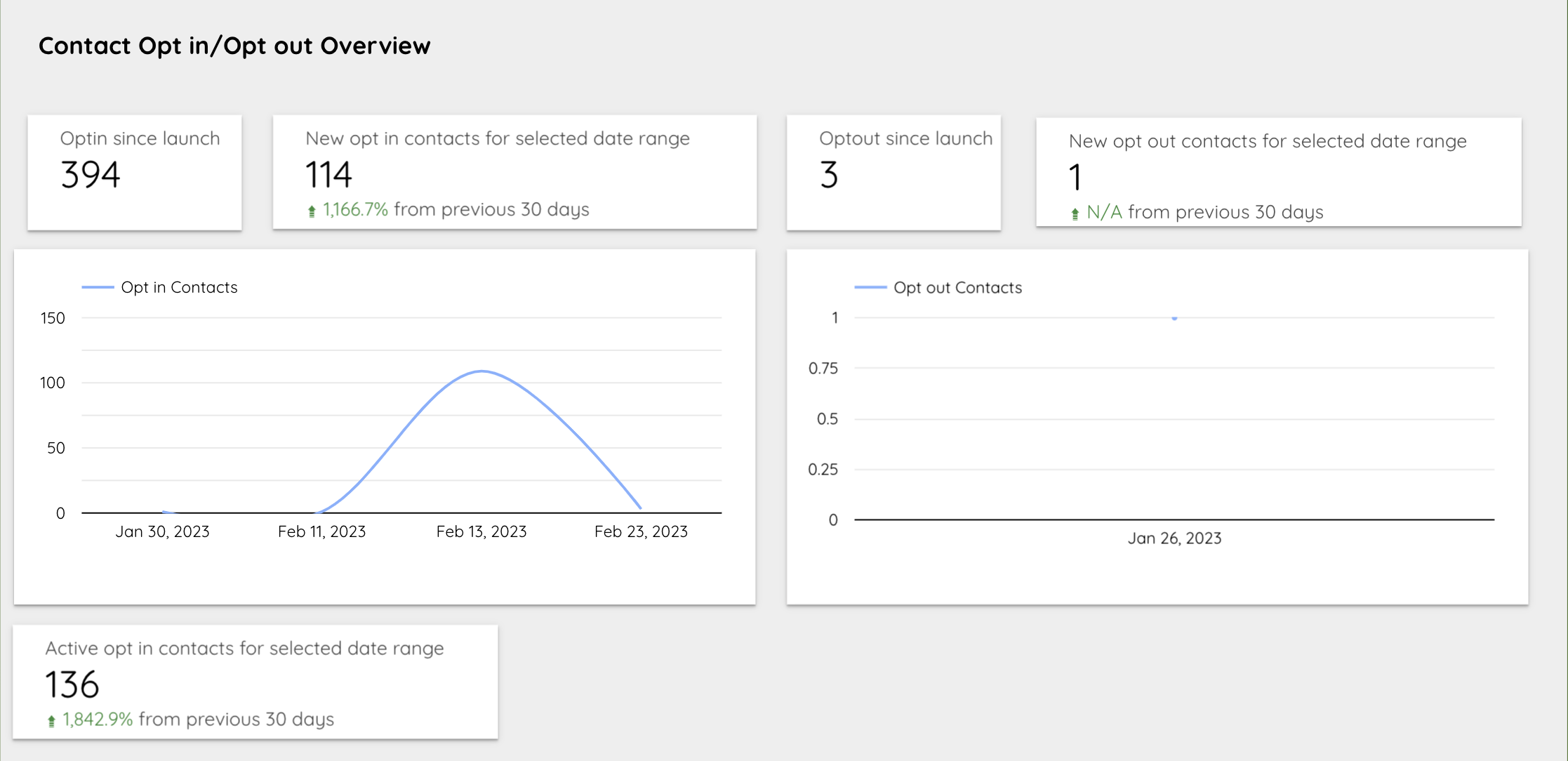Select the 'Feb 13, 2023' axis label
The width and height of the screenshot is (1568, 761).
point(481,531)
